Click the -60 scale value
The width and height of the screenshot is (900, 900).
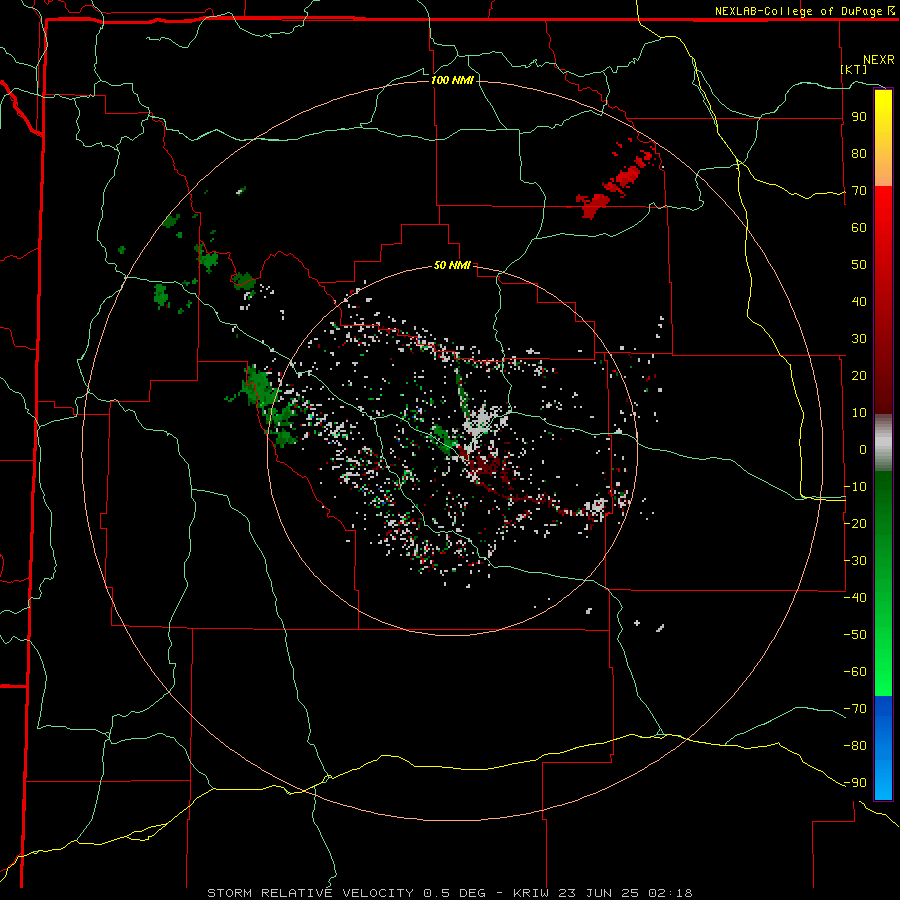coord(855,672)
